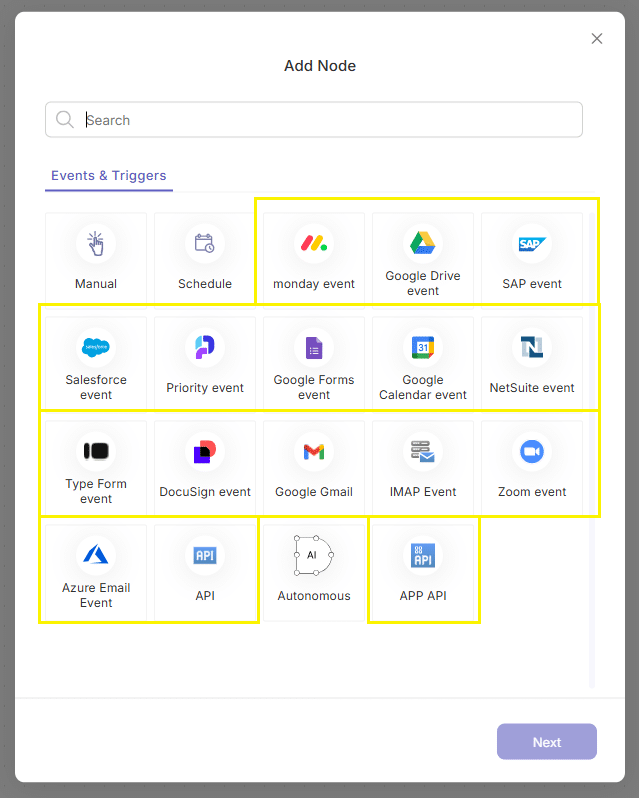Select the Salesforce event cloud icon
The height and width of the screenshot is (798, 639).
point(96,348)
